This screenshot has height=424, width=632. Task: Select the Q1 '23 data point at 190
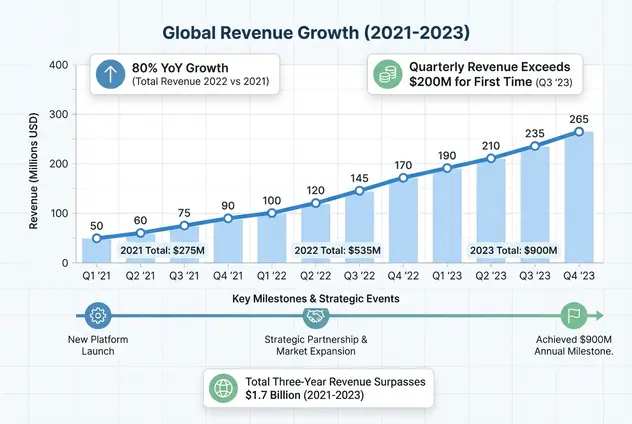[448, 168]
